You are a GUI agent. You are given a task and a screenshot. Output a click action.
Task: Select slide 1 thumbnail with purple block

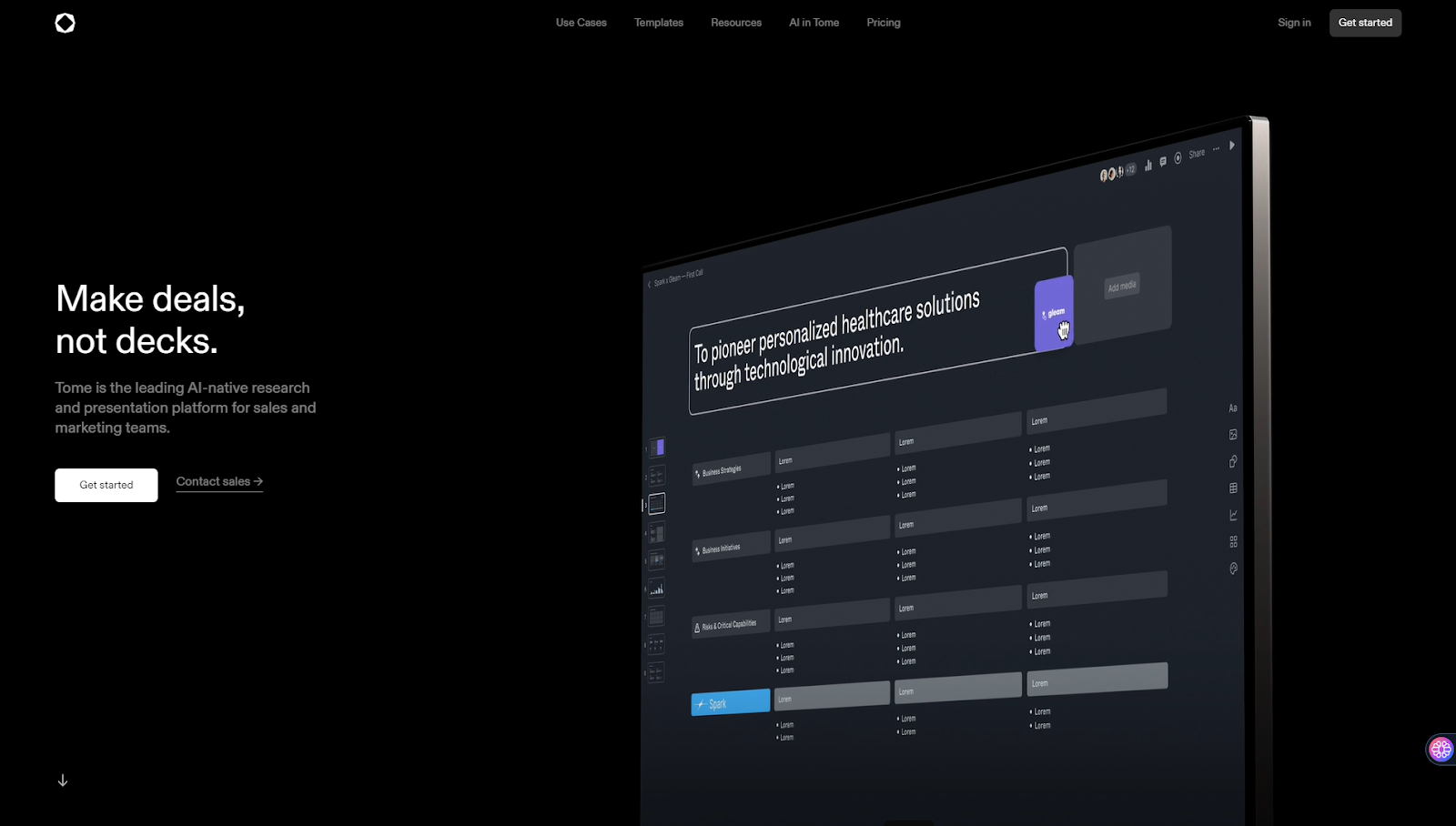[657, 447]
